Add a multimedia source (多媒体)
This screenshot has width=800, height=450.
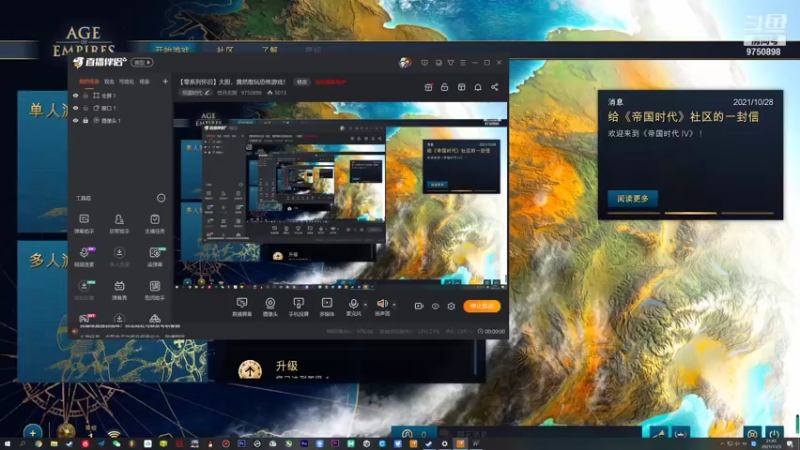coord(327,307)
